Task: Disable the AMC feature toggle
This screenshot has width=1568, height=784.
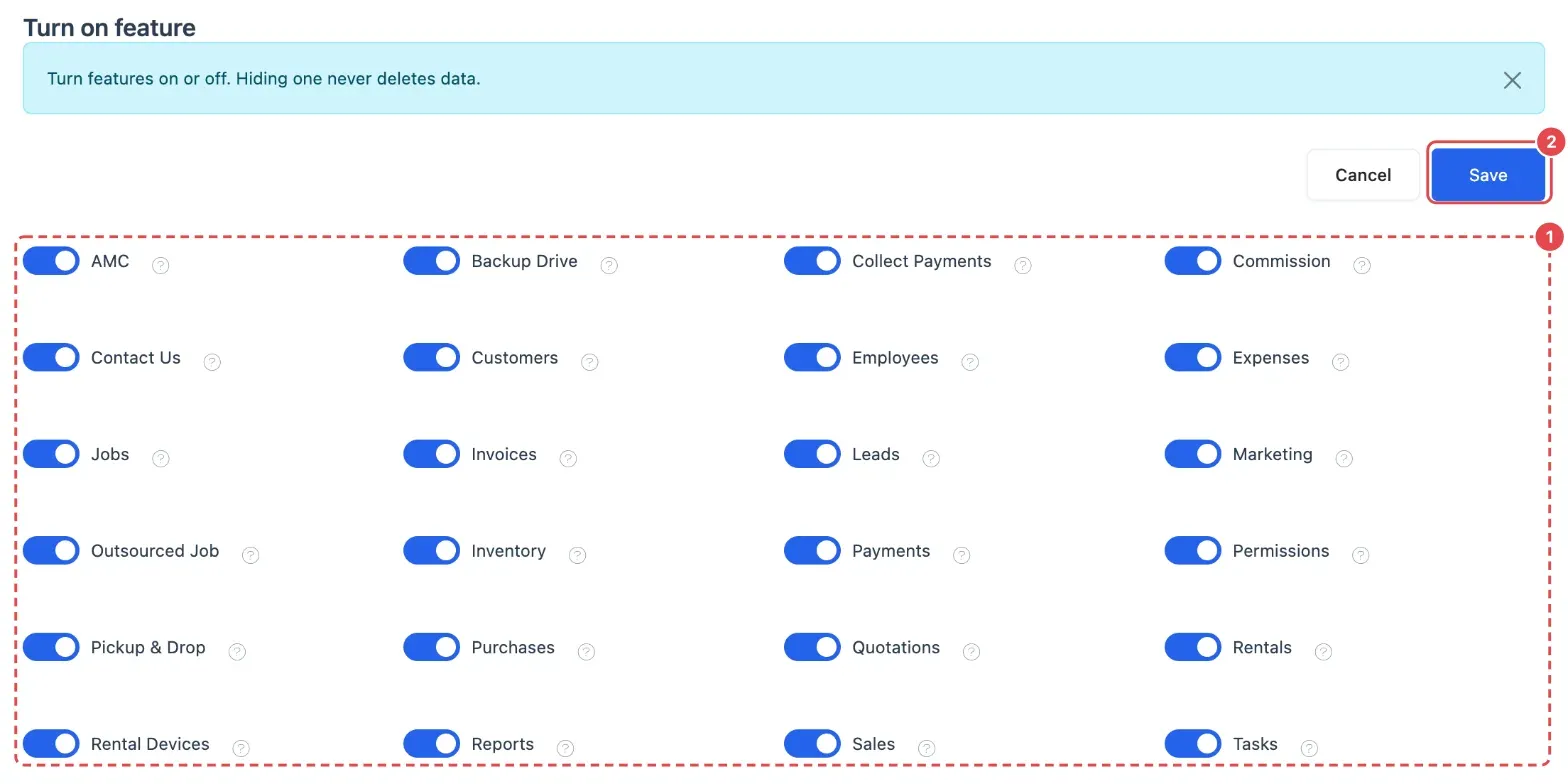Action: coord(51,261)
